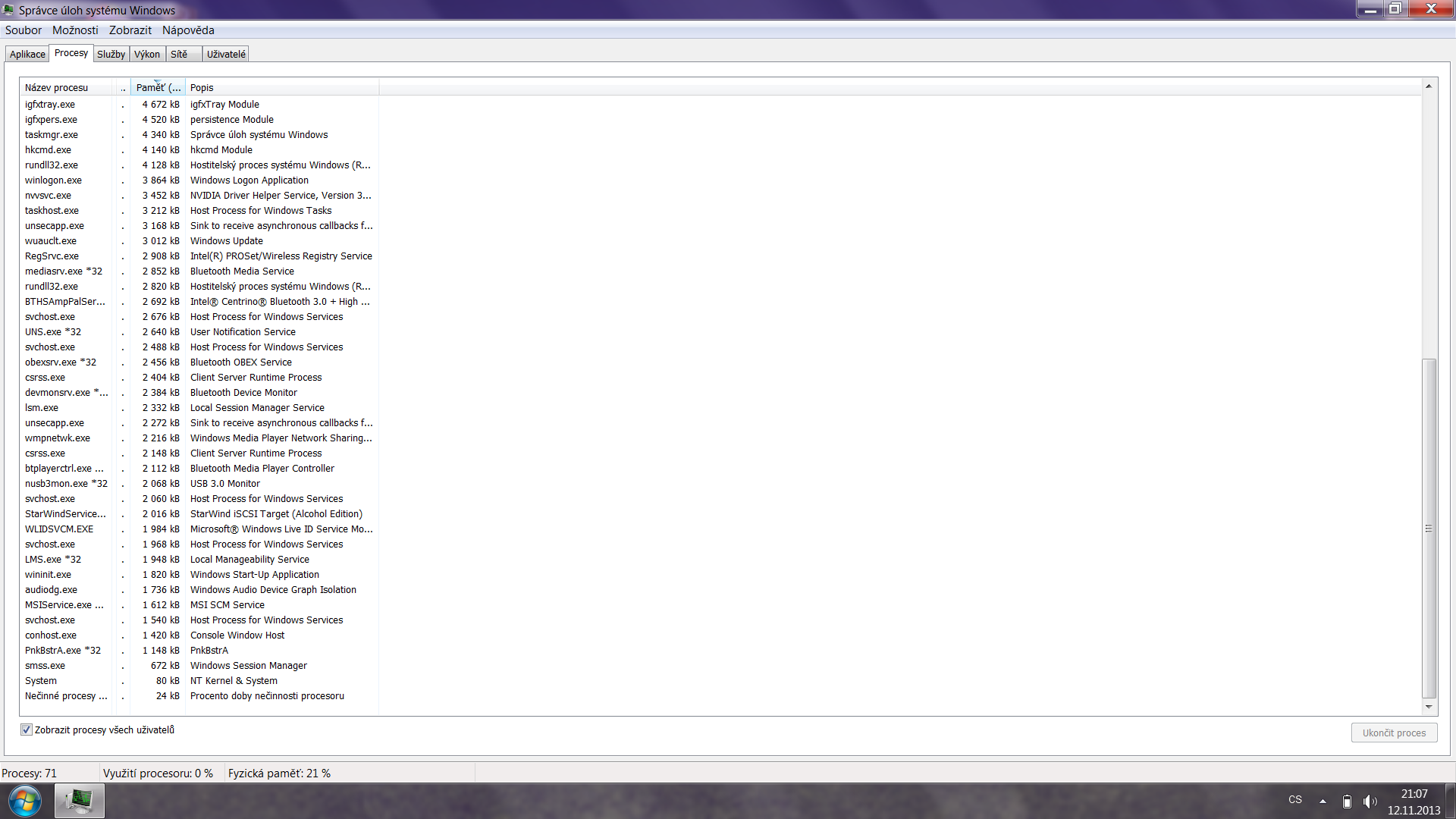Image resolution: width=1456 pixels, height=819 pixels.
Task: Open Task Manager icon in taskbar
Action: [x=79, y=801]
